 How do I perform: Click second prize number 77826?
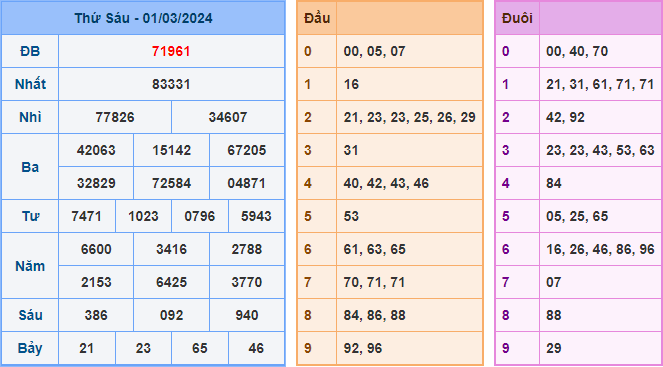coord(115,117)
